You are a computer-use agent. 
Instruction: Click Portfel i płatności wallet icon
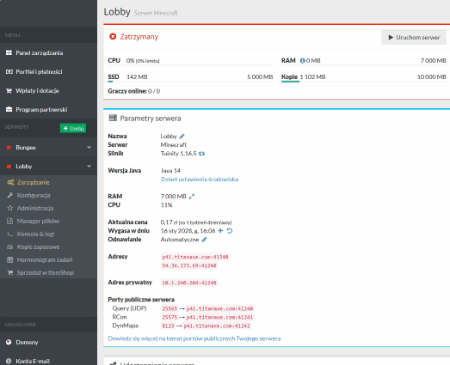tap(9, 72)
